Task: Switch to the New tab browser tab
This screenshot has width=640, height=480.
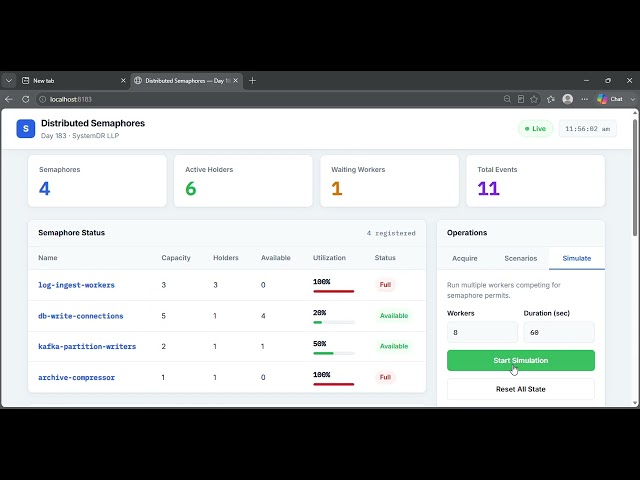Action: point(73,81)
